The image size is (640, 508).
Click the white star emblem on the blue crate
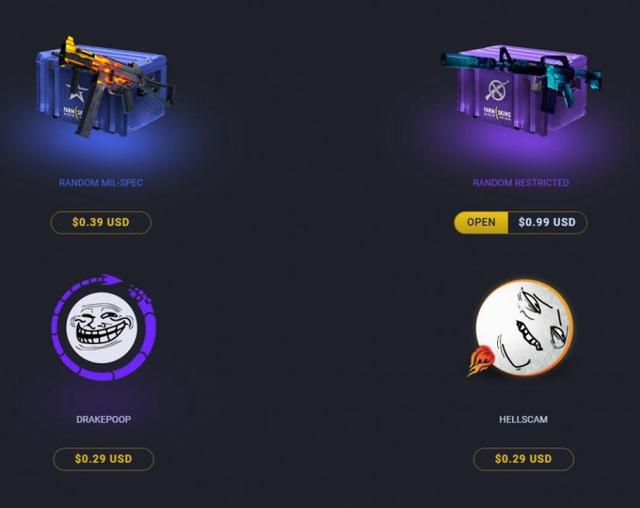coord(76,91)
